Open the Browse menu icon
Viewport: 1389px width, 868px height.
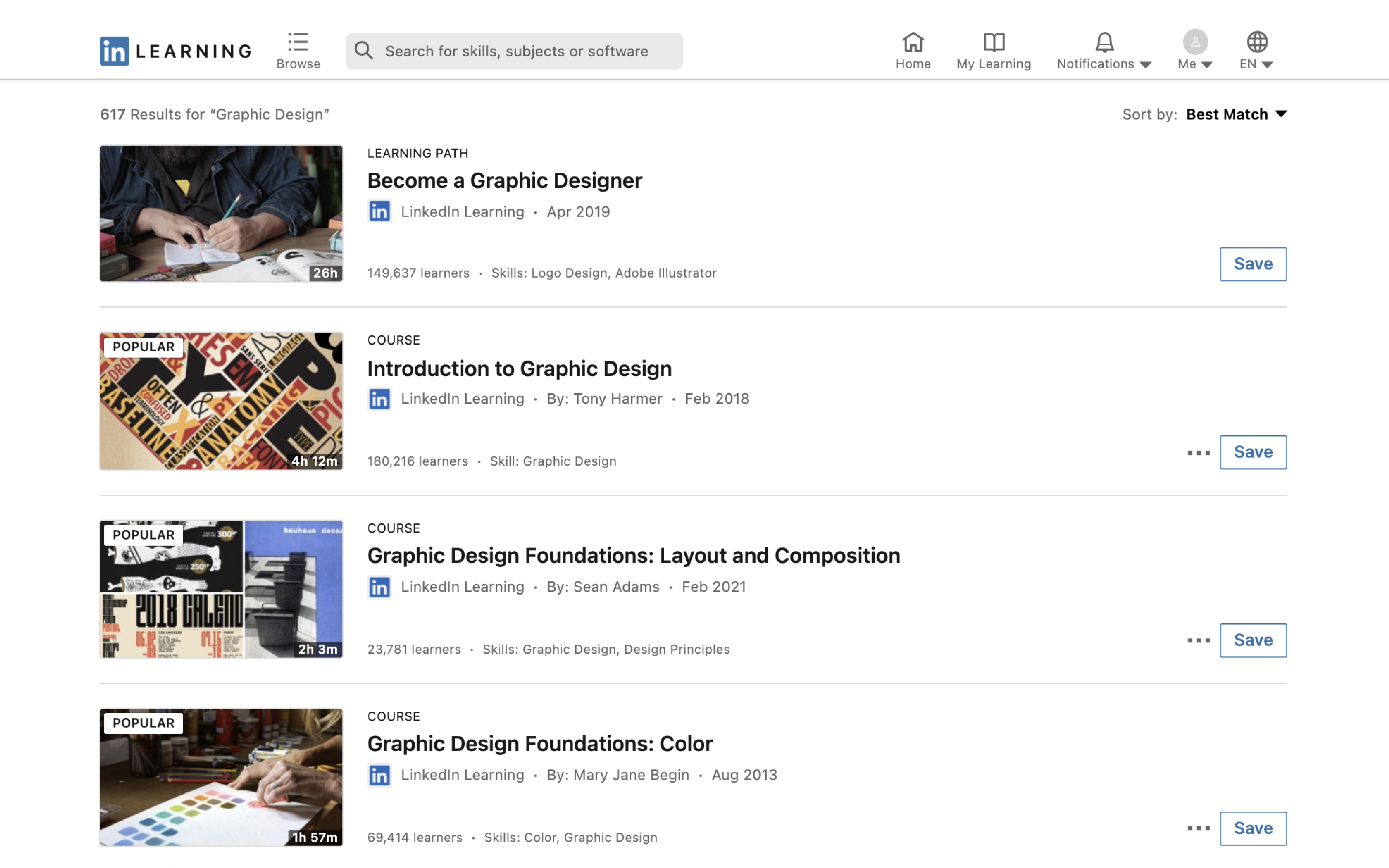tap(298, 42)
